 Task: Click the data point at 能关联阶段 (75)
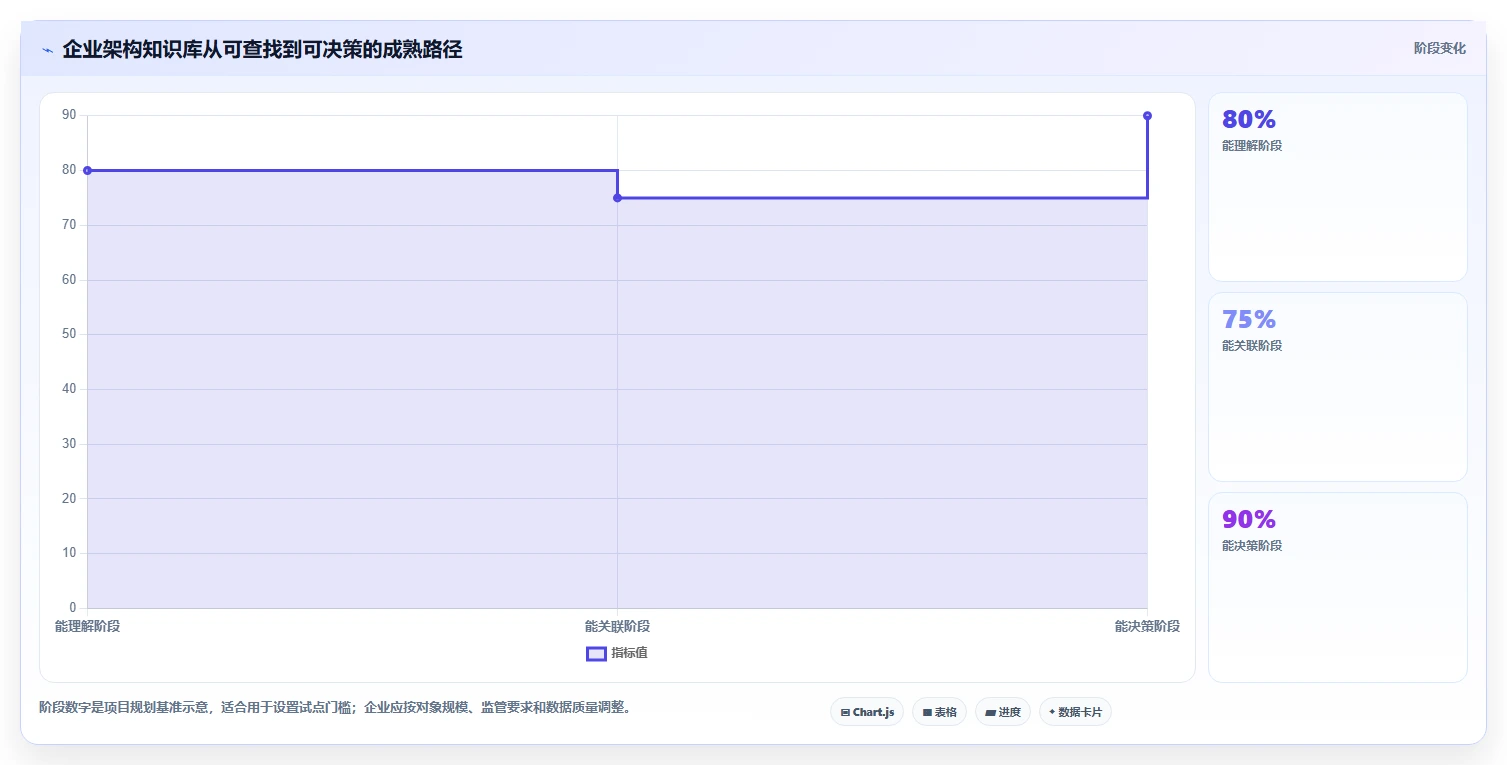coord(617,198)
